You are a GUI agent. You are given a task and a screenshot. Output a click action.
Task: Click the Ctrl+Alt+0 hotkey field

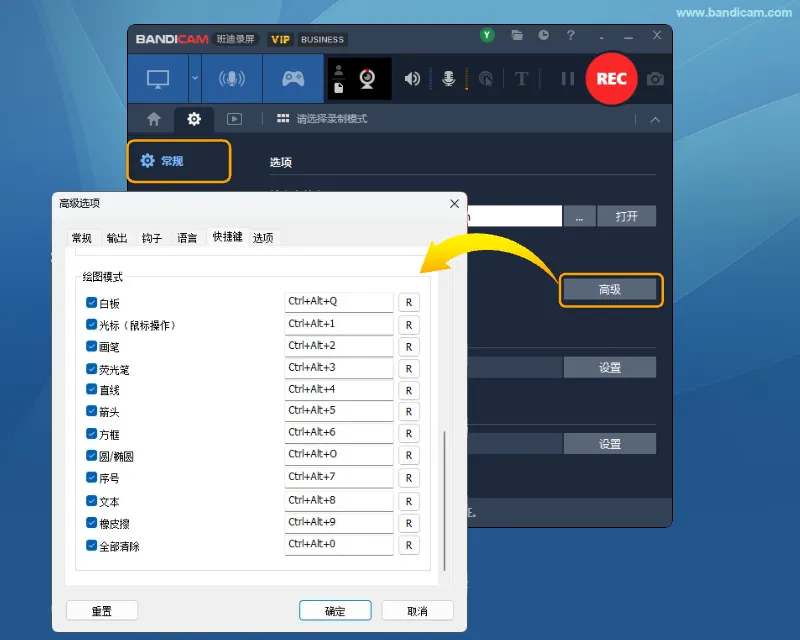(x=339, y=545)
